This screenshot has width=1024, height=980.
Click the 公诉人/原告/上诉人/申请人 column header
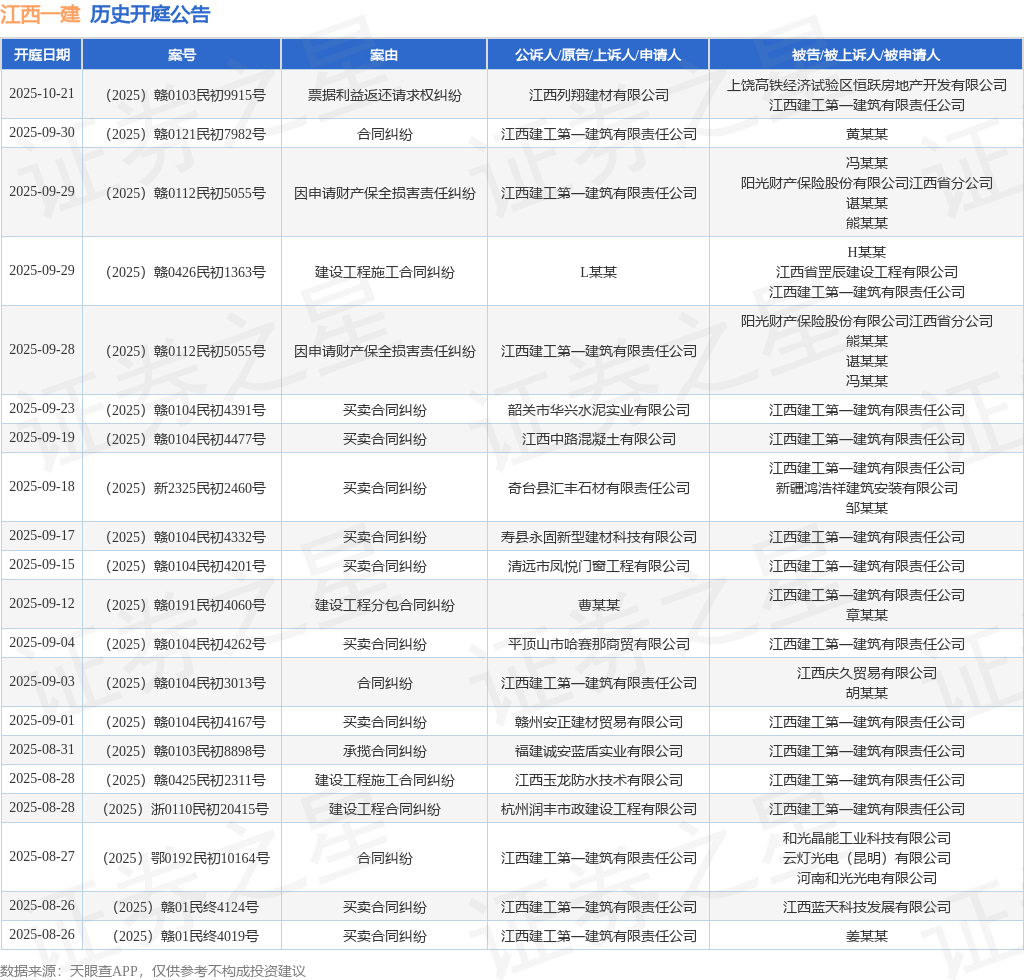pyautogui.click(x=597, y=55)
